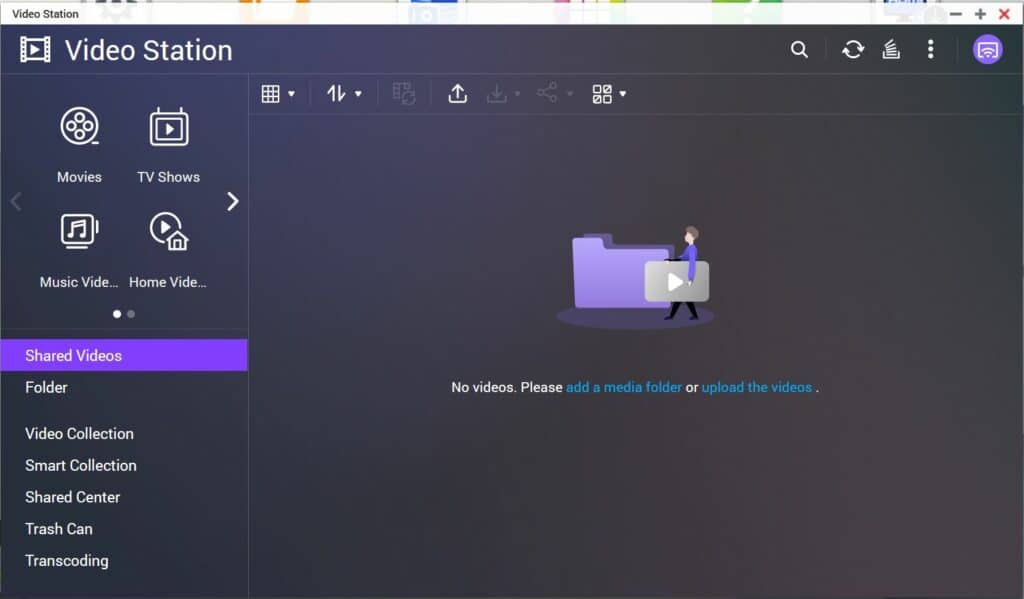Select the second category page dot
The image size is (1024, 599).
click(x=131, y=314)
